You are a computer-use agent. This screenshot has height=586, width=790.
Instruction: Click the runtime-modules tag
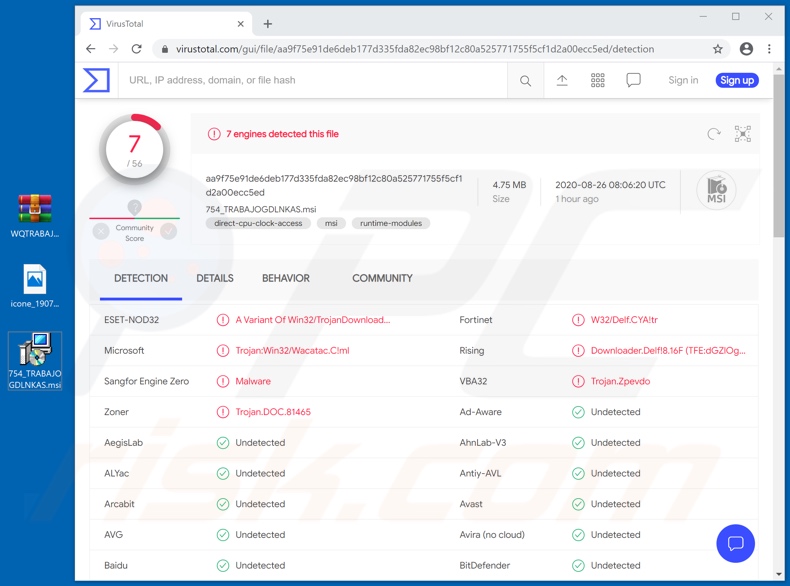[x=391, y=223]
